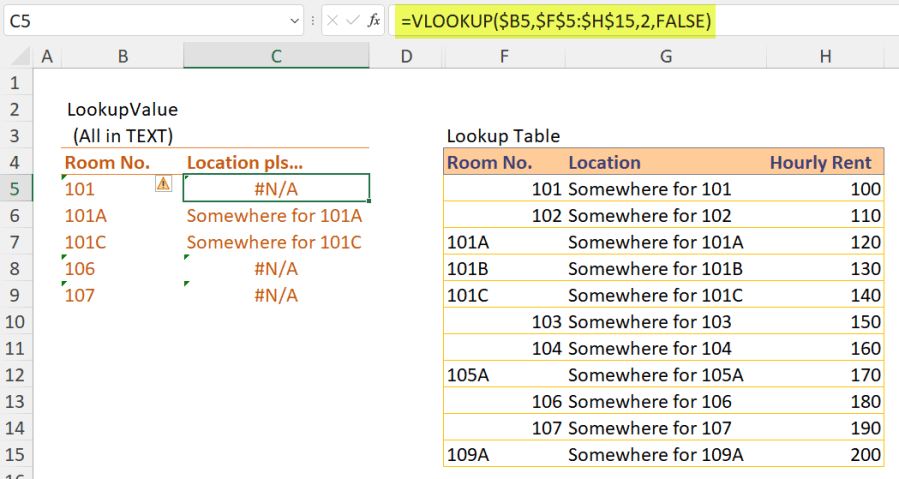
Task: Click the Enter checkmark in formula bar
Action: (353, 20)
